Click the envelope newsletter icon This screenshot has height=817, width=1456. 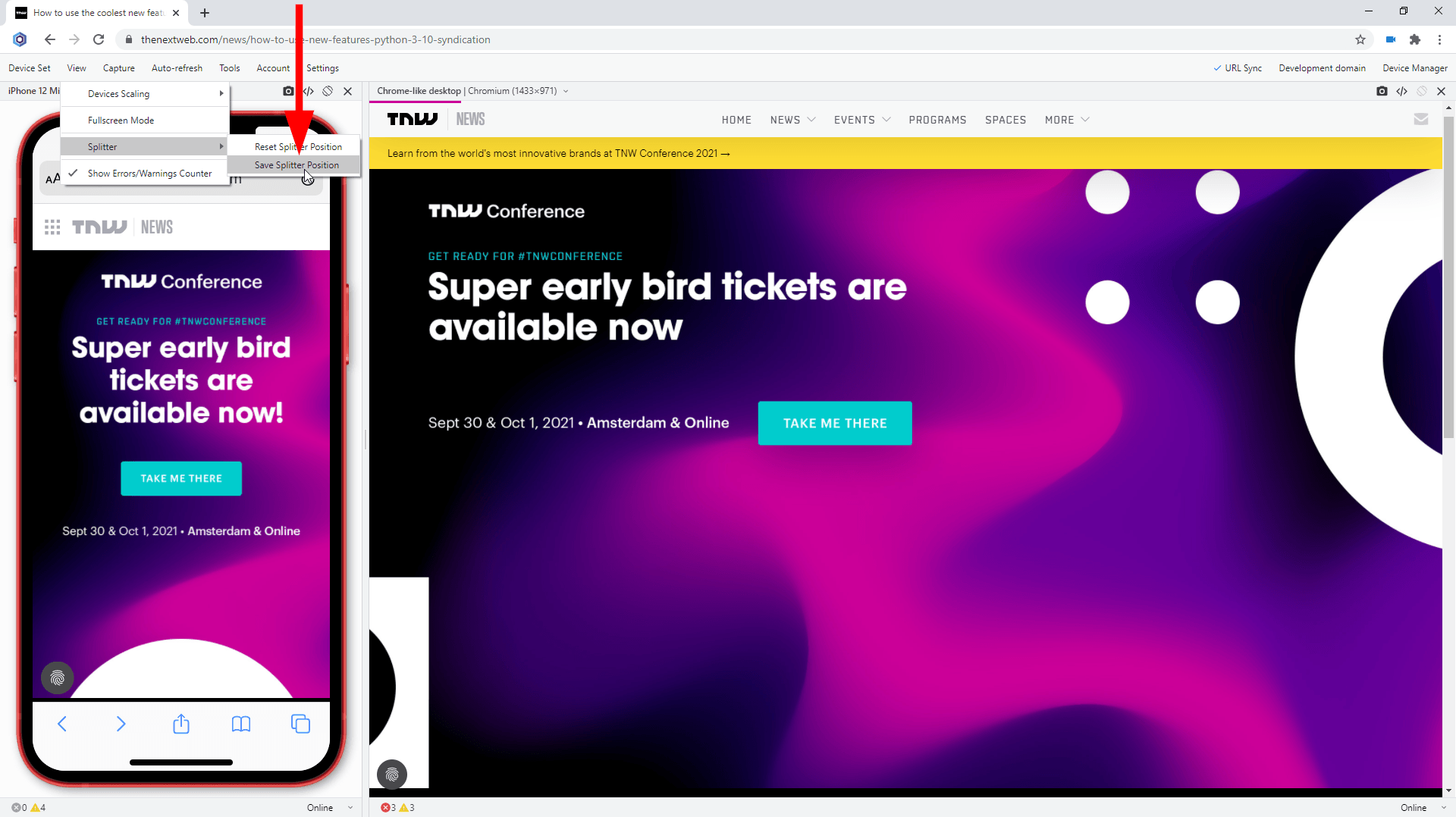pyautogui.click(x=1420, y=119)
